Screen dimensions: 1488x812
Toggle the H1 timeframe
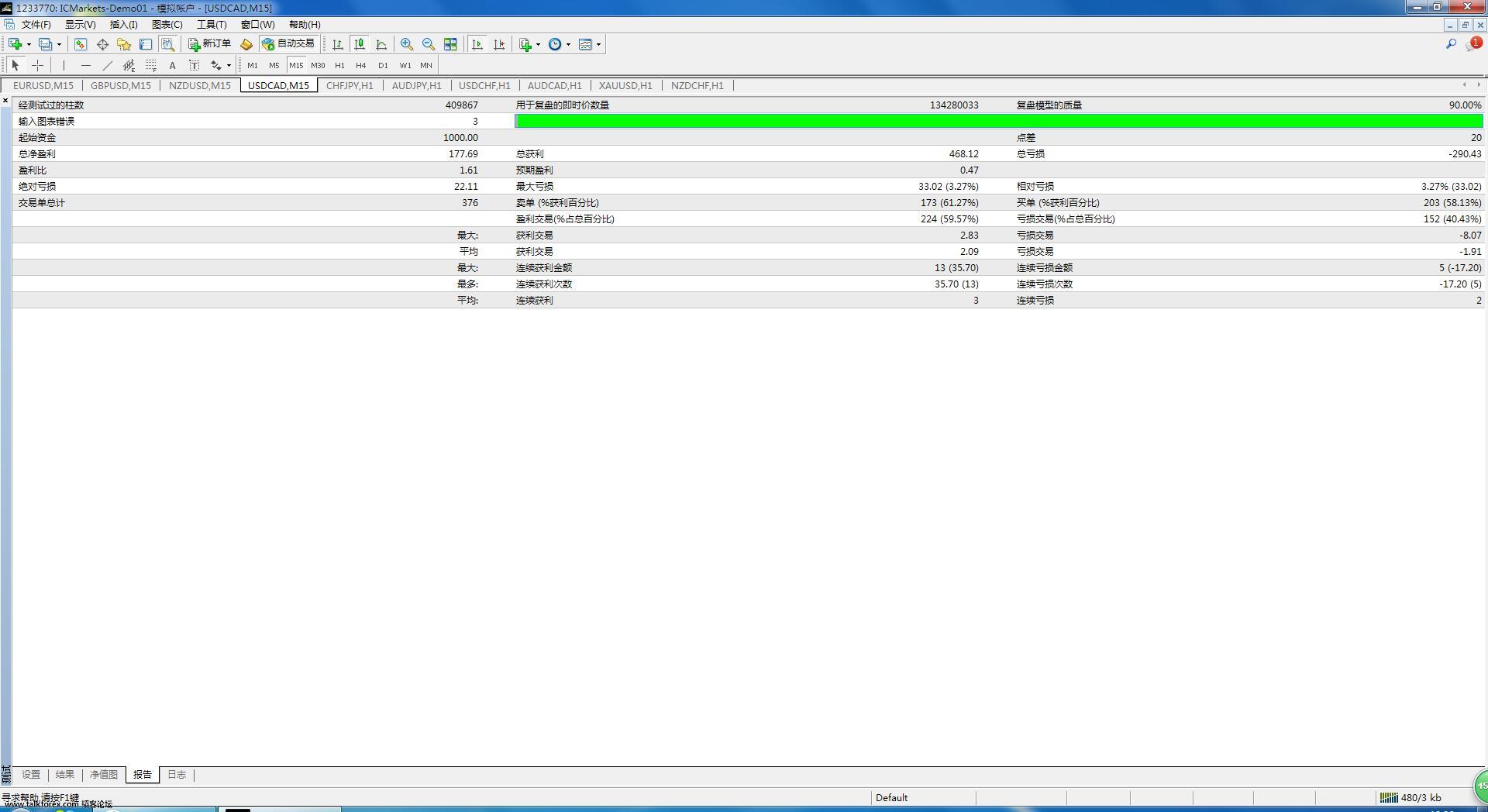click(339, 65)
